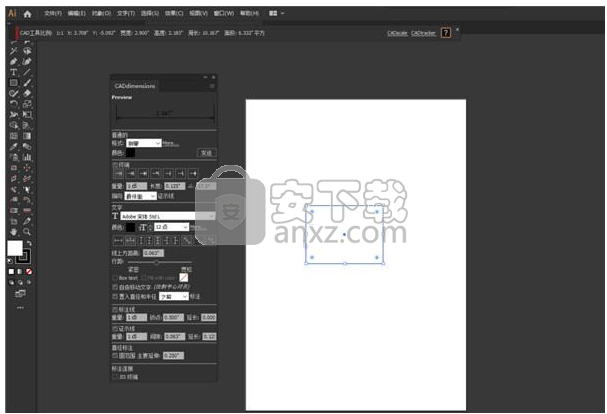
Task: Toggle the 证示线 checkbox
Action: point(115,329)
